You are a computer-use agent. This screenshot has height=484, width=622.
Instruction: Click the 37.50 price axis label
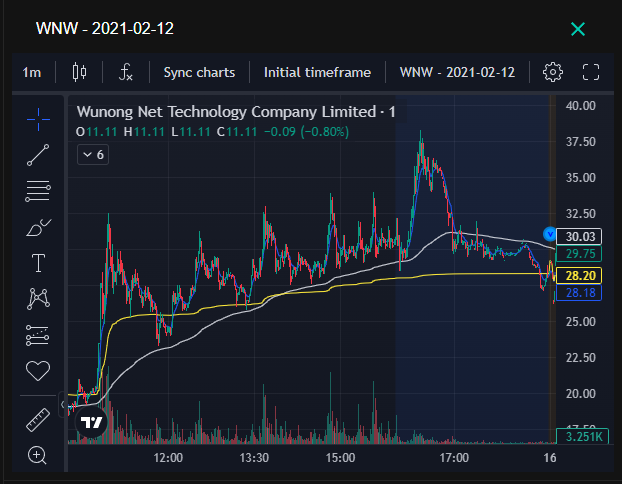[581, 142]
